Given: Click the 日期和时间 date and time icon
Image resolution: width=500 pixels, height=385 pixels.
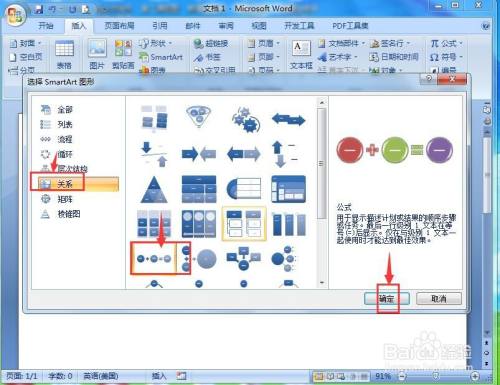Looking at the screenshot, I should [x=374, y=57].
